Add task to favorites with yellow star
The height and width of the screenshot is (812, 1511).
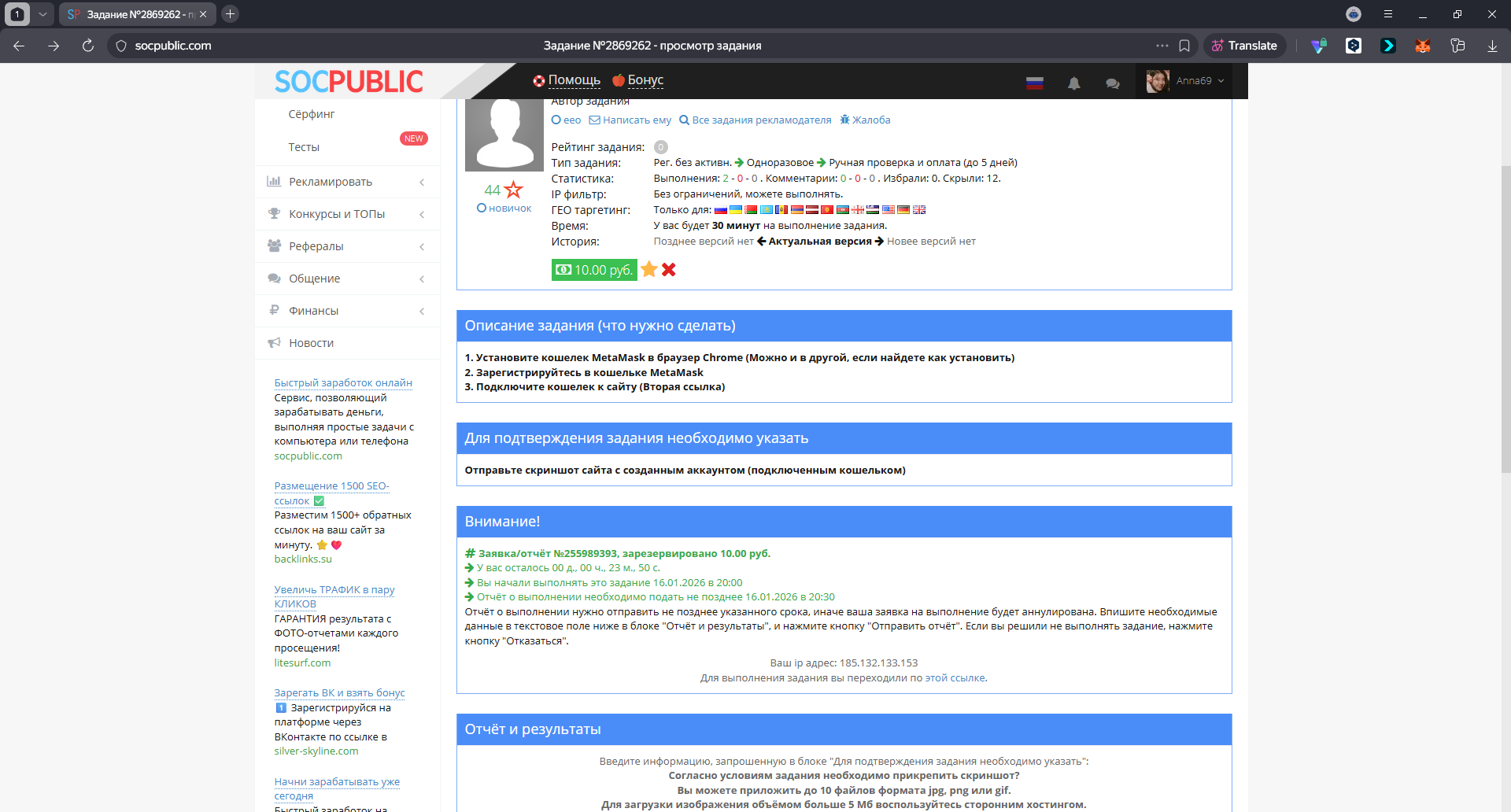[649, 270]
